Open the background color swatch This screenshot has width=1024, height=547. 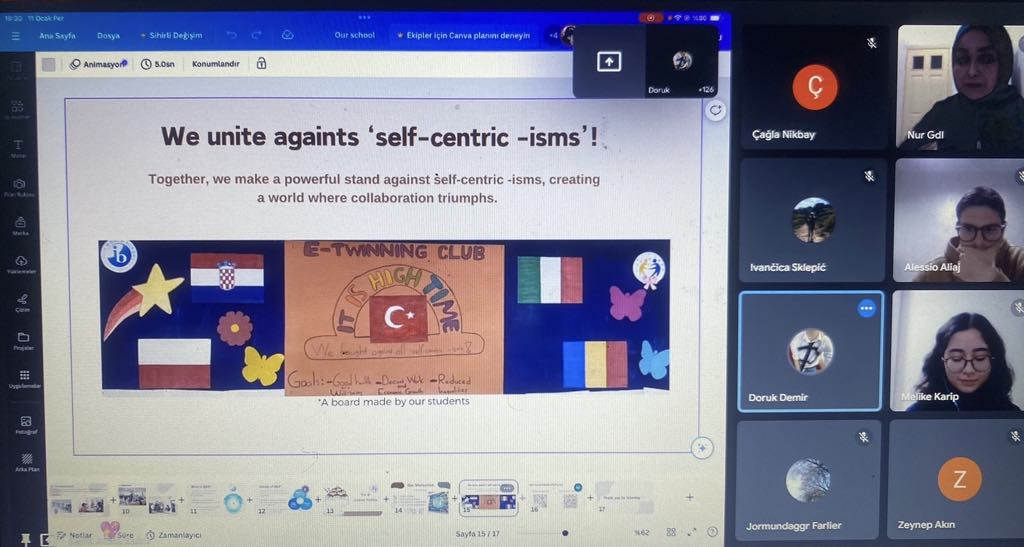tap(48, 64)
